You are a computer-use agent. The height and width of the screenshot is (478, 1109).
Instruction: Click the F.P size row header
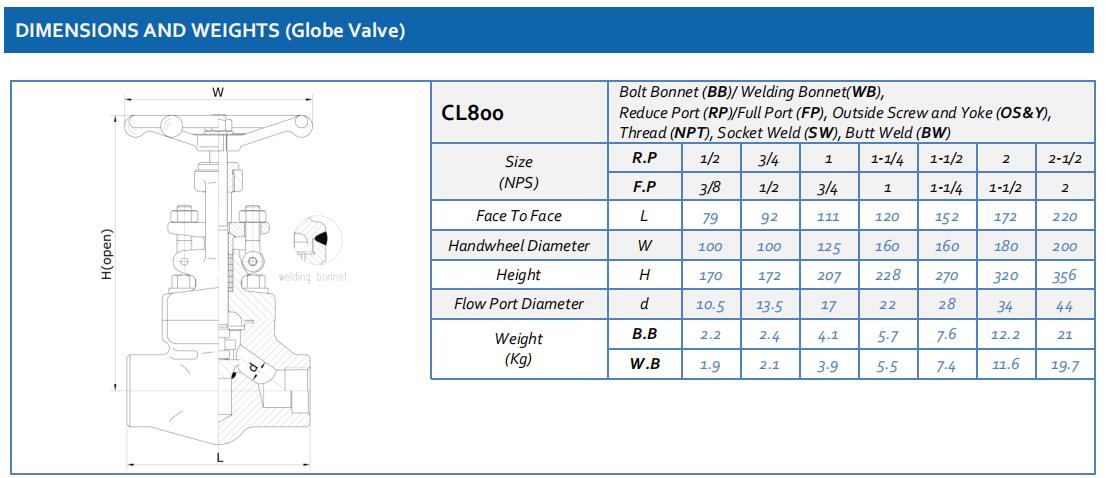coord(644,187)
